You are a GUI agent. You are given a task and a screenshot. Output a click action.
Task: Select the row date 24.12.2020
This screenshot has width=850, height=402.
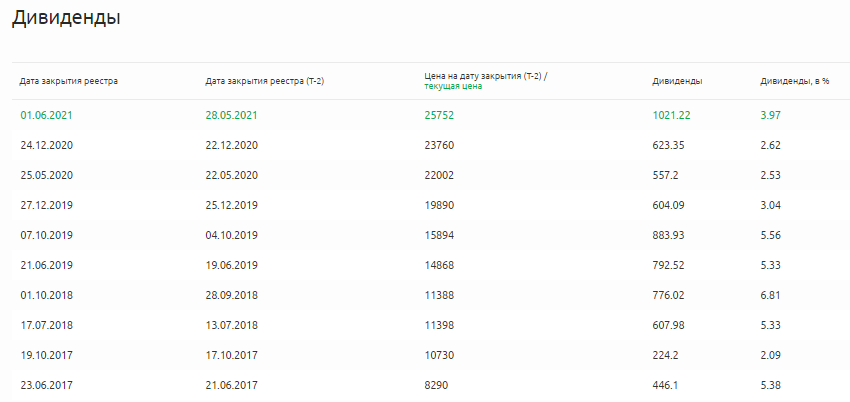46,145
